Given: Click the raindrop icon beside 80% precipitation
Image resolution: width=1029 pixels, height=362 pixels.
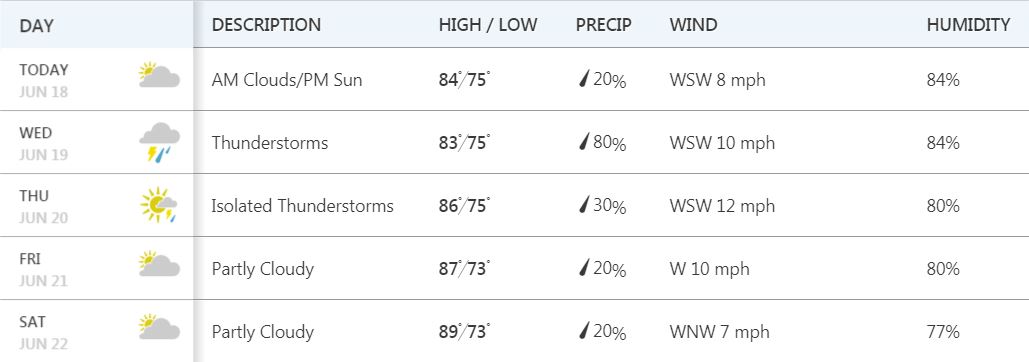Looking at the screenshot, I should pyautogui.click(x=584, y=142).
